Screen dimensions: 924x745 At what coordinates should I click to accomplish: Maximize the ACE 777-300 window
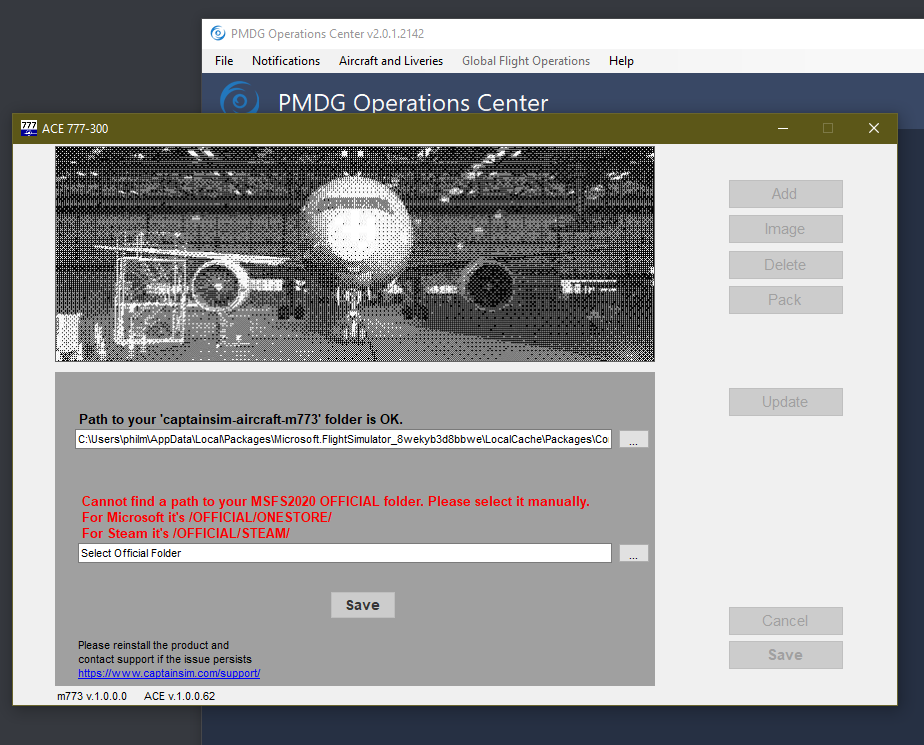[x=828, y=128]
